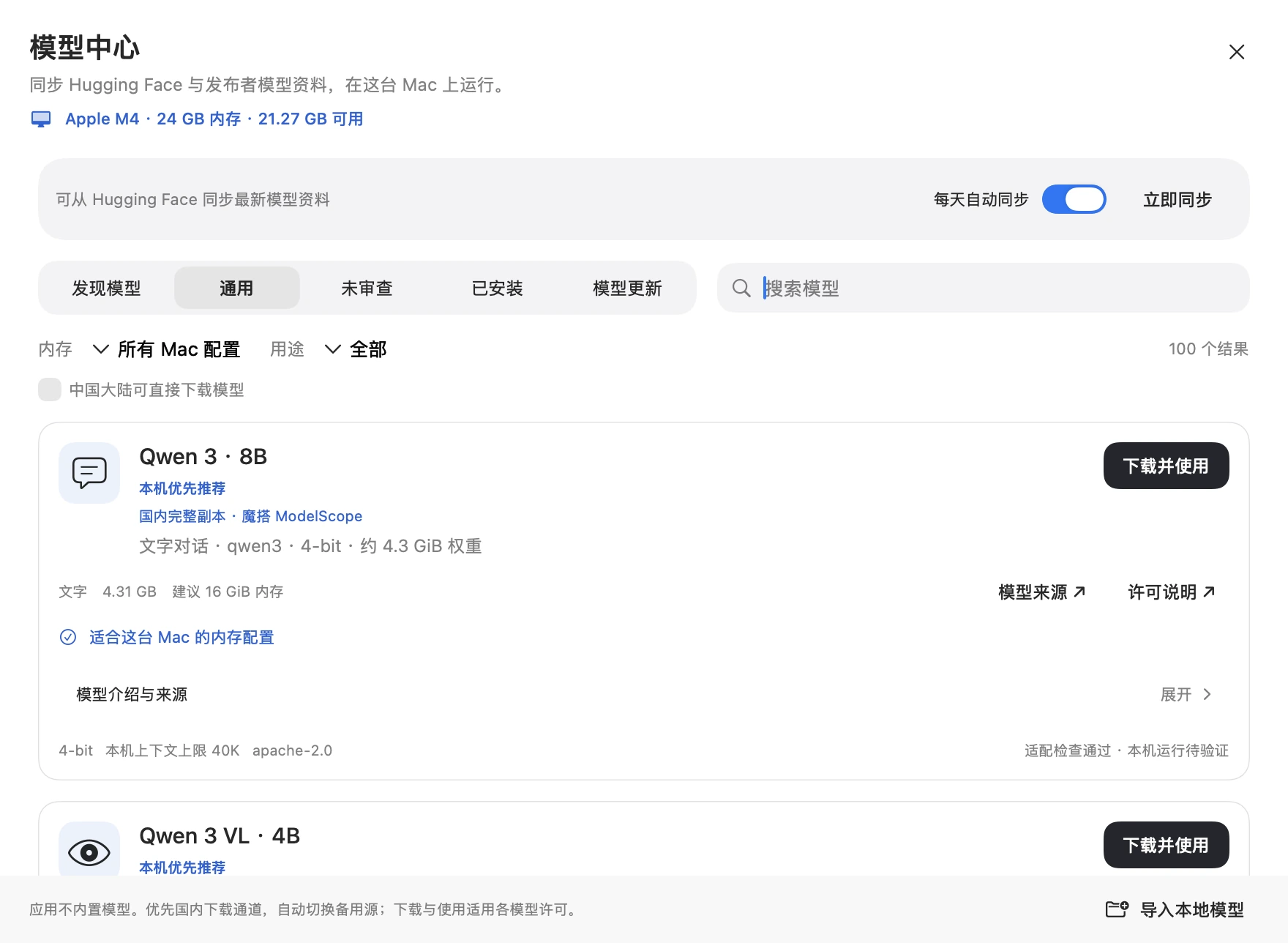Click the 国内完整副本 · 魔搭 ModelScope link

point(250,516)
